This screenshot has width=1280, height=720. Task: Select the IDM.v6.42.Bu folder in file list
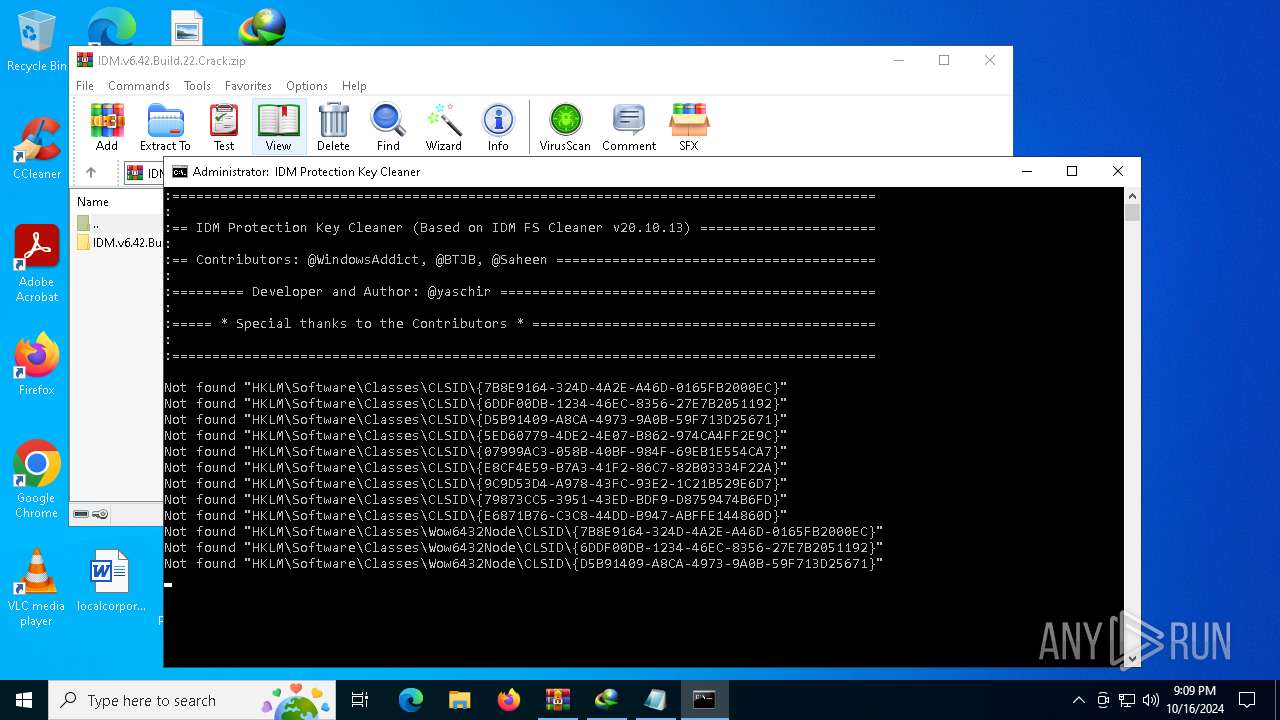[x=120, y=242]
